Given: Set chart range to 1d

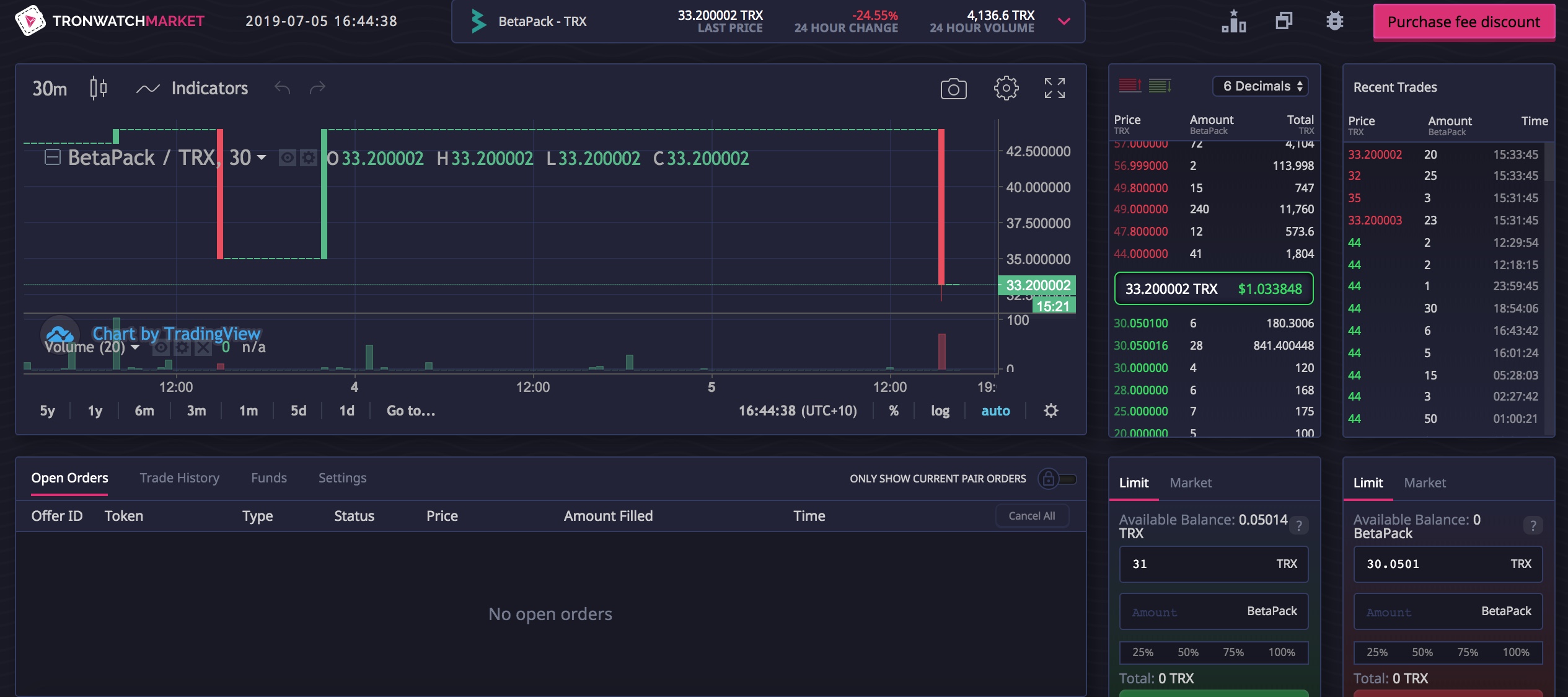Looking at the screenshot, I should 347,411.
